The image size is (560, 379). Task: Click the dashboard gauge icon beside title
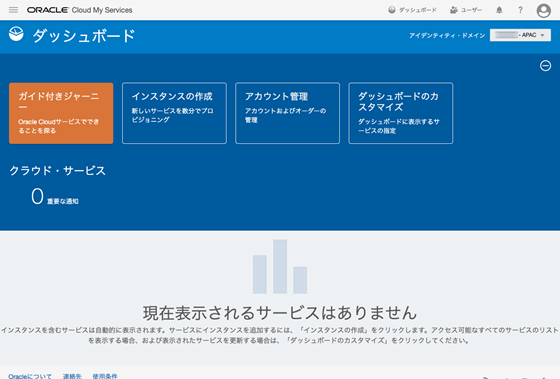click(16, 34)
